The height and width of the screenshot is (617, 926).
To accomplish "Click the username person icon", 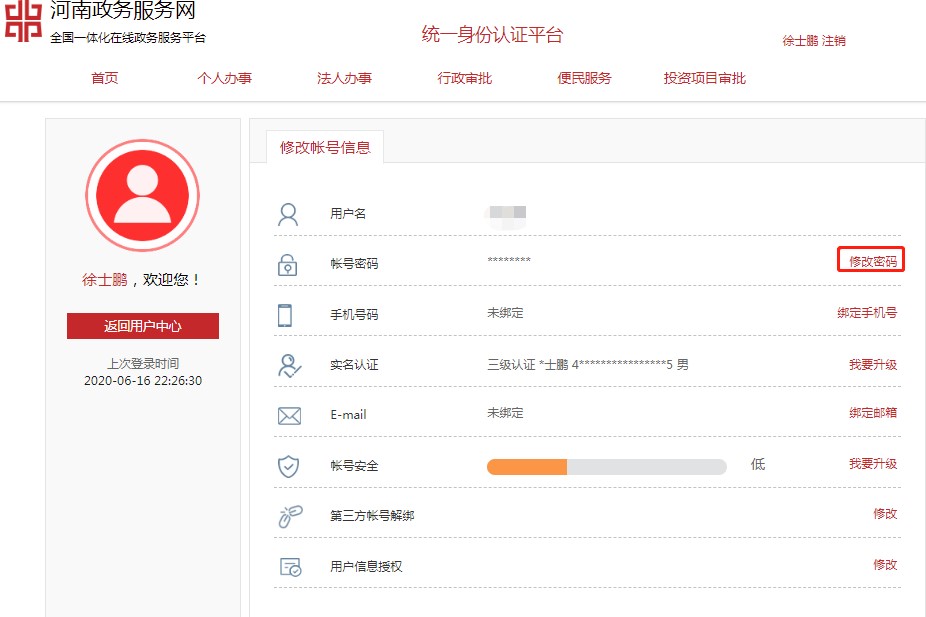I will coord(289,214).
